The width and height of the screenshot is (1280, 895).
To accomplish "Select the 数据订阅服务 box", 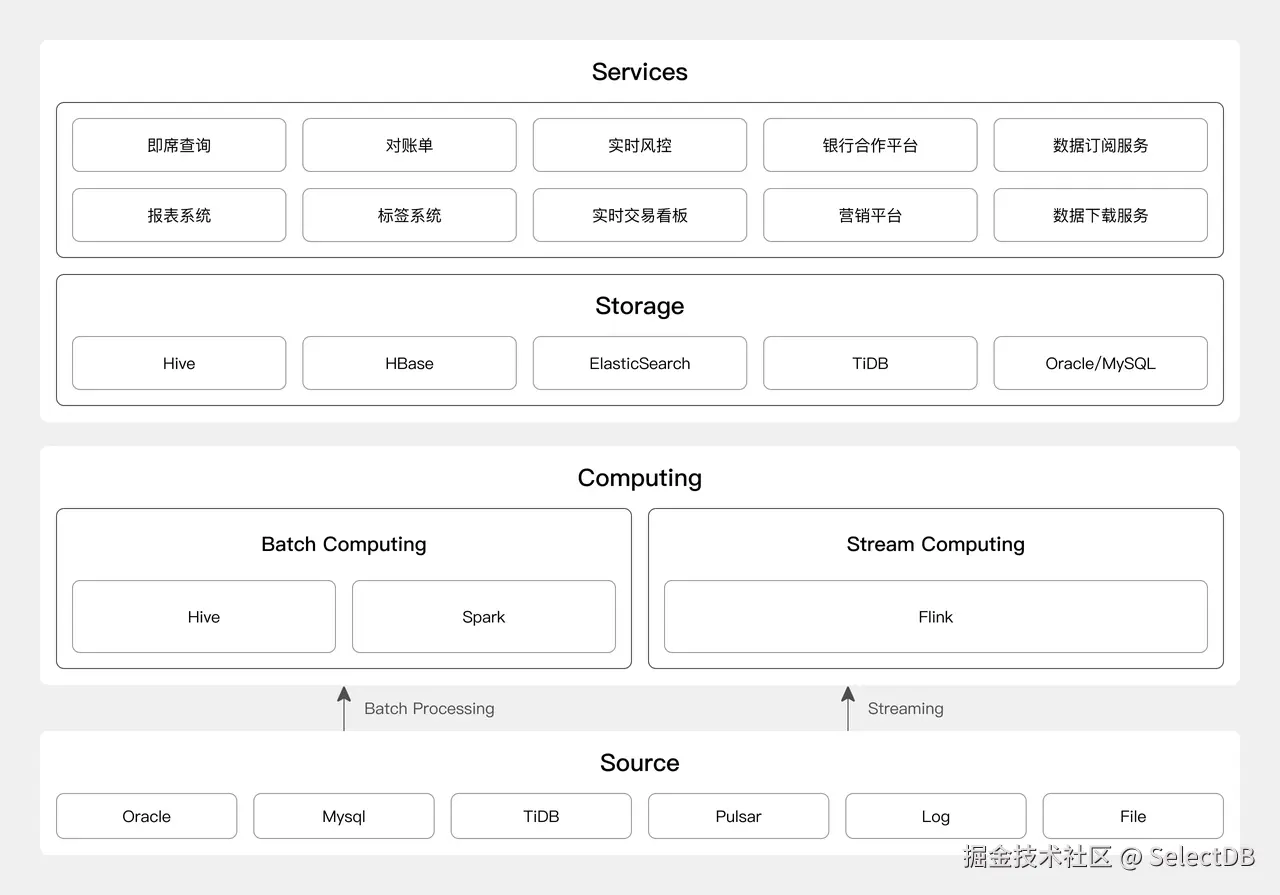I will (1100, 145).
